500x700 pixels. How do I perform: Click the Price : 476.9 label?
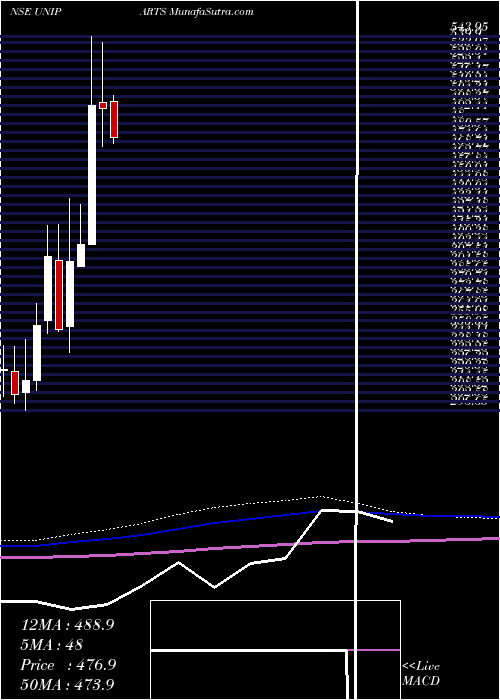pyautogui.click(x=68, y=665)
